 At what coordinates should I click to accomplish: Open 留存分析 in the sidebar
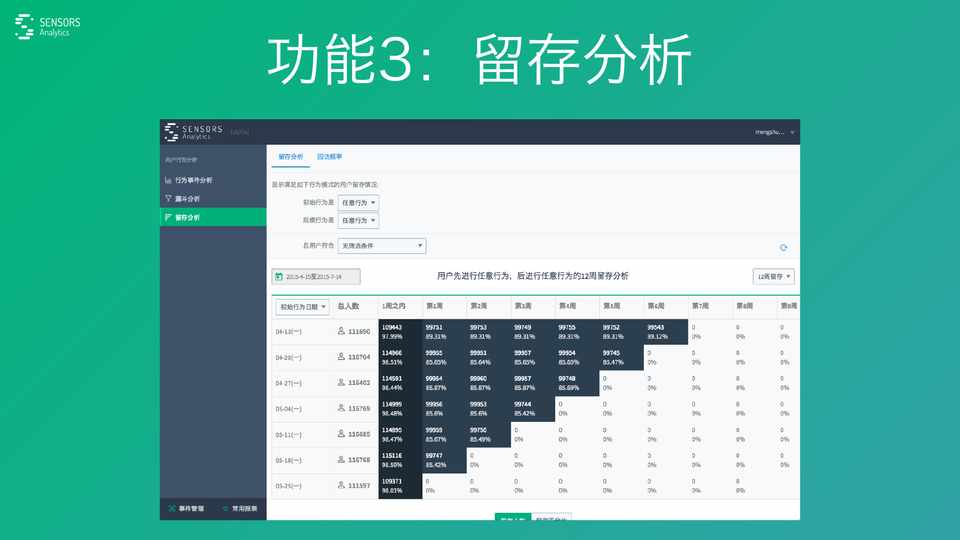tap(187, 217)
